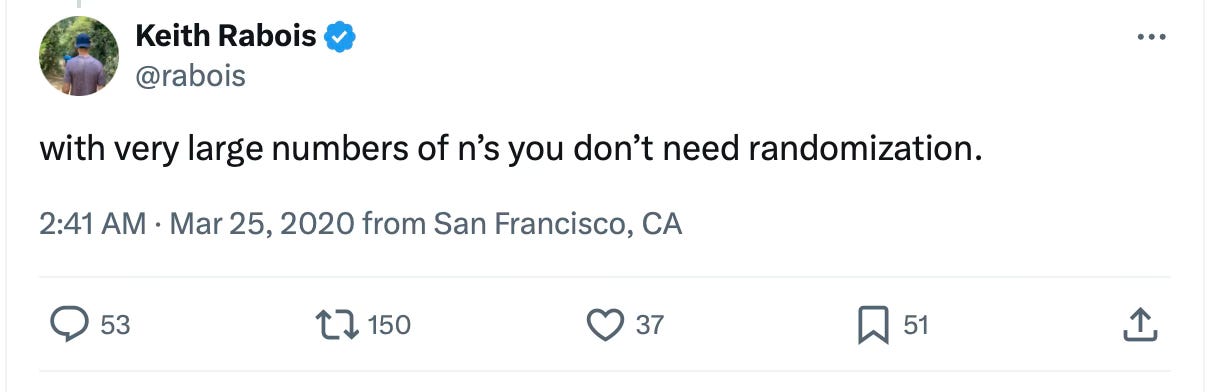Click the "from" text before the location
The image size is (1212, 392).
click(x=394, y=222)
